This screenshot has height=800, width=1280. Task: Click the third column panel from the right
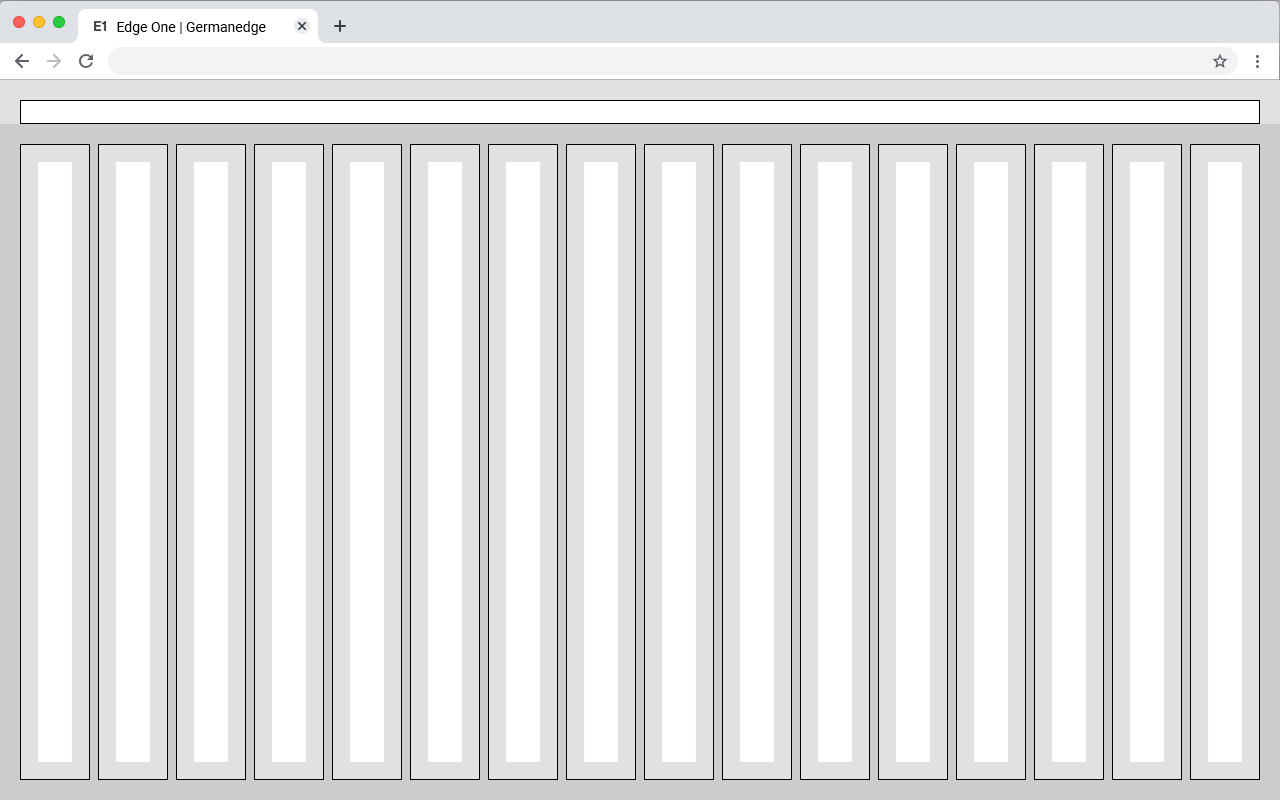(x=1069, y=461)
